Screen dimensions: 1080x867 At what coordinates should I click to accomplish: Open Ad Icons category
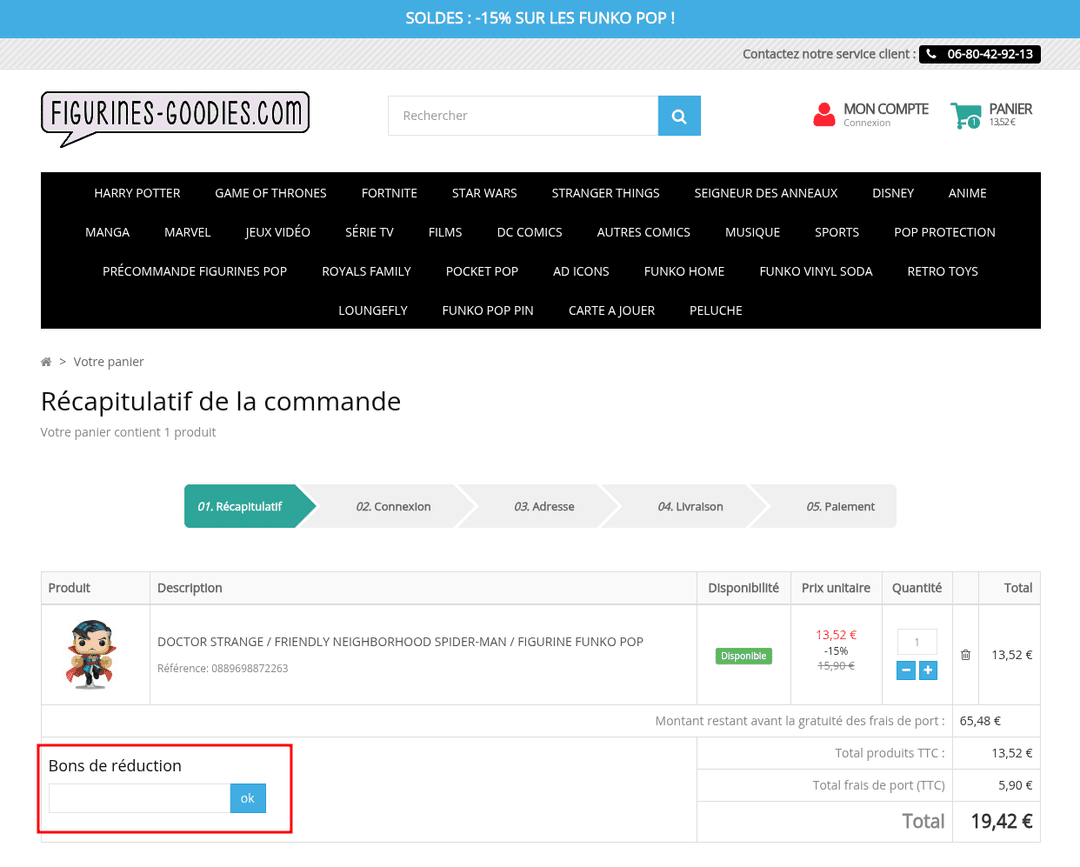pyautogui.click(x=581, y=271)
